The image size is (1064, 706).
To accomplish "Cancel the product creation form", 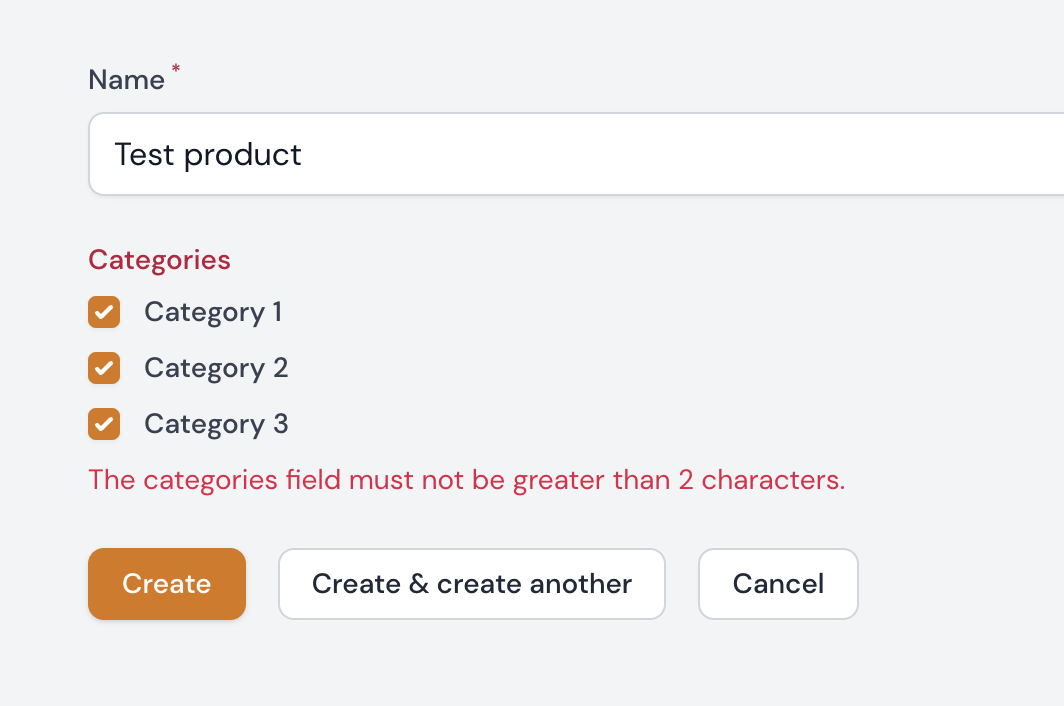I will coord(778,584).
